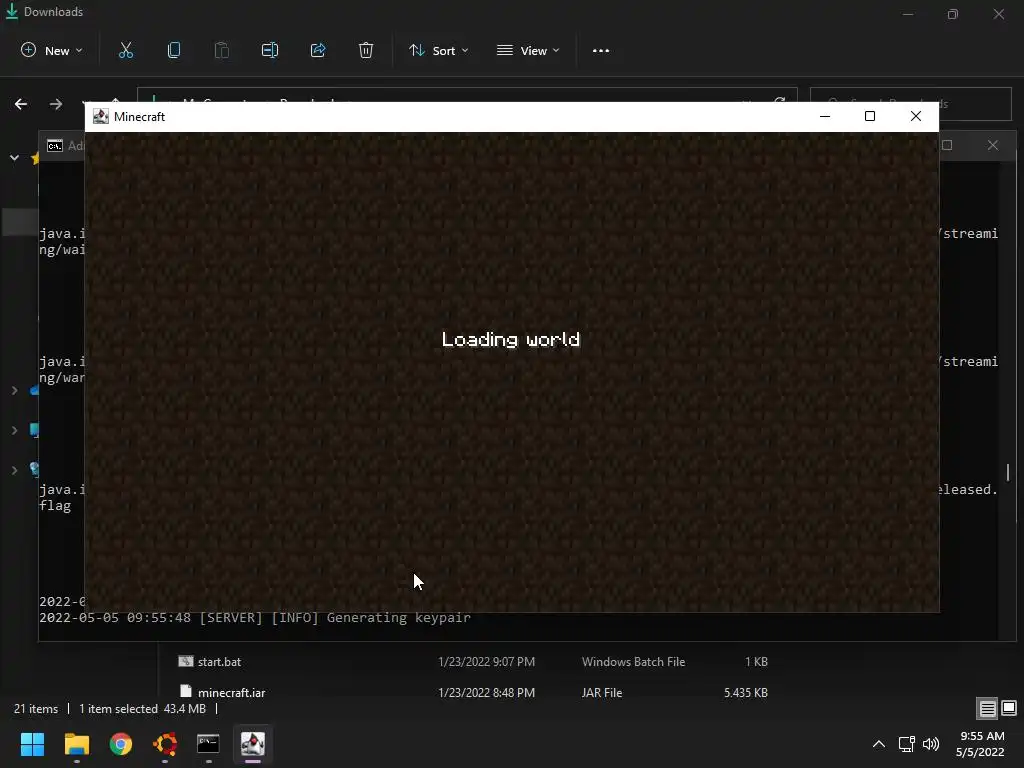Switch to details view layout icon
This screenshot has height=768, width=1024.
point(987,708)
